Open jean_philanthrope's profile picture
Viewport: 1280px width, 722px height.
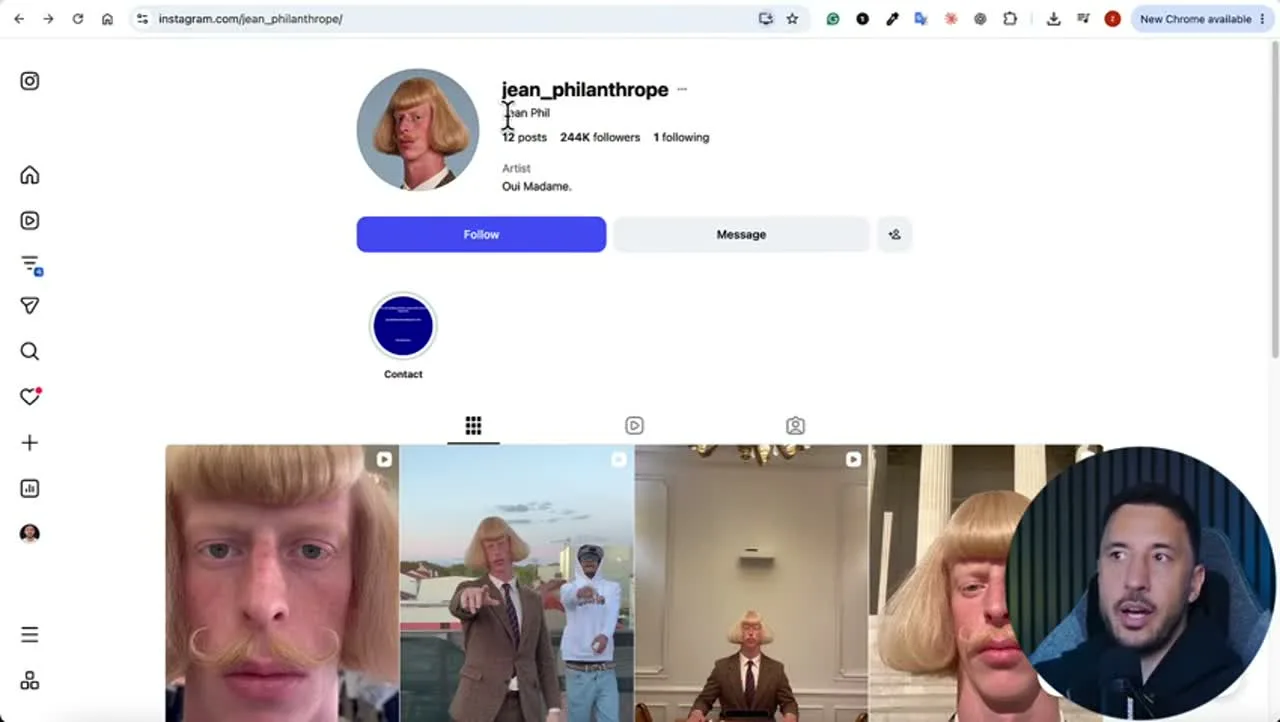417,129
